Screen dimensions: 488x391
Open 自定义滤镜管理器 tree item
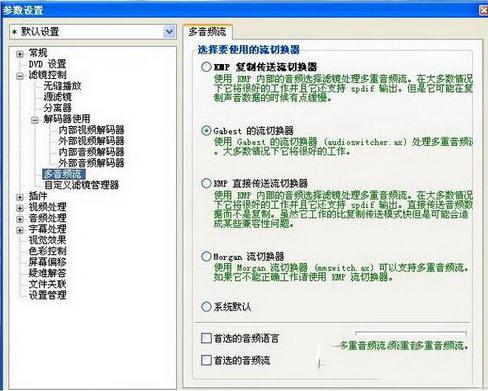pyautogui.click(x=81, y=185)
